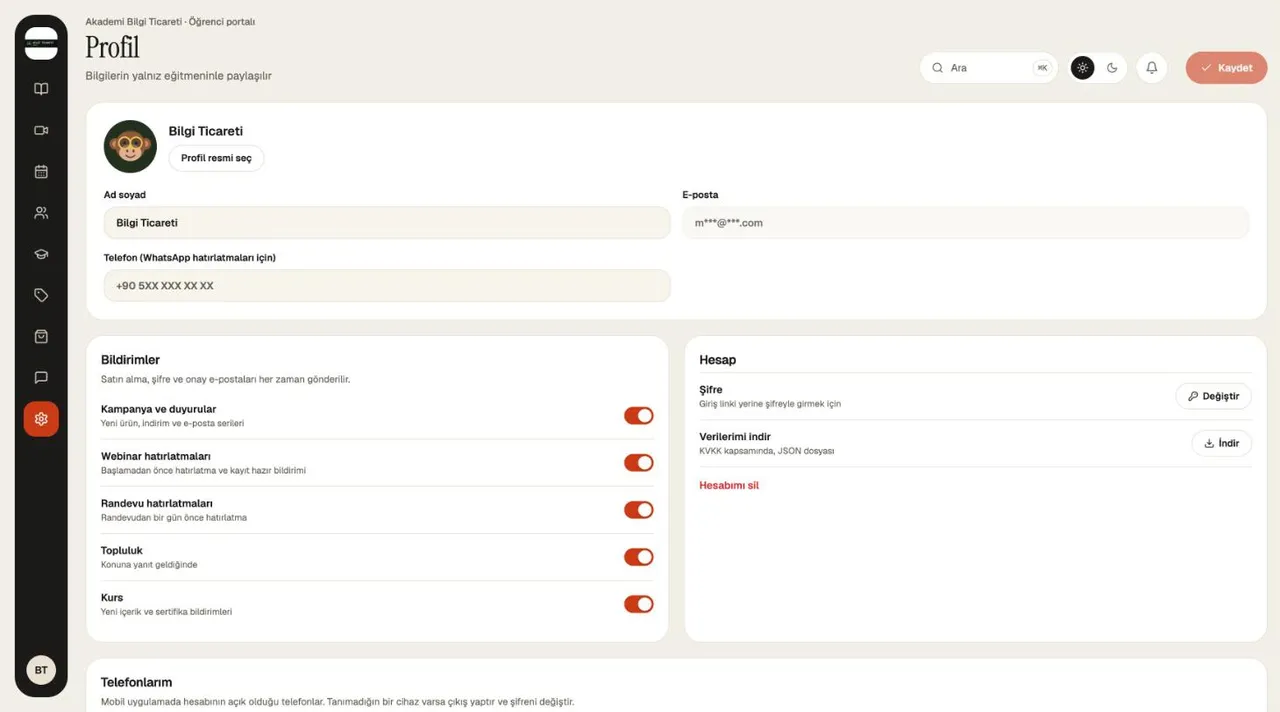Click the Profil page title
Viewport: 1280px width, 712px height.
[112, 47]
